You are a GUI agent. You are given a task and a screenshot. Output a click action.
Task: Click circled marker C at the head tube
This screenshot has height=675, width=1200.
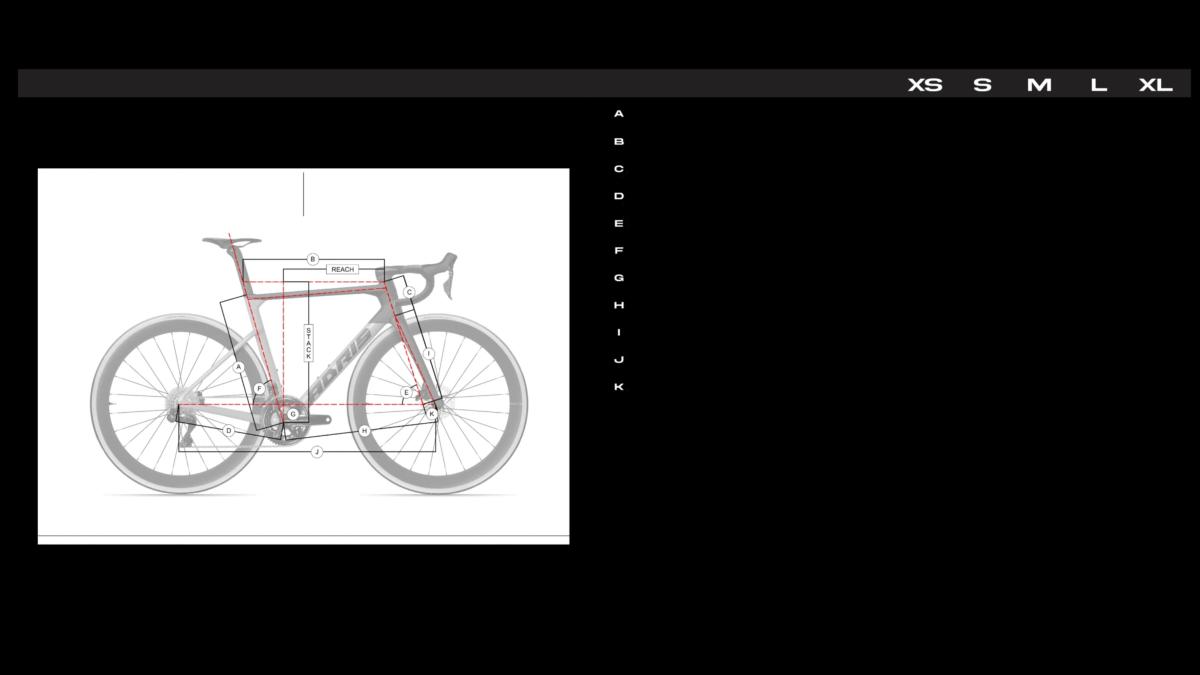pos(409,292)
